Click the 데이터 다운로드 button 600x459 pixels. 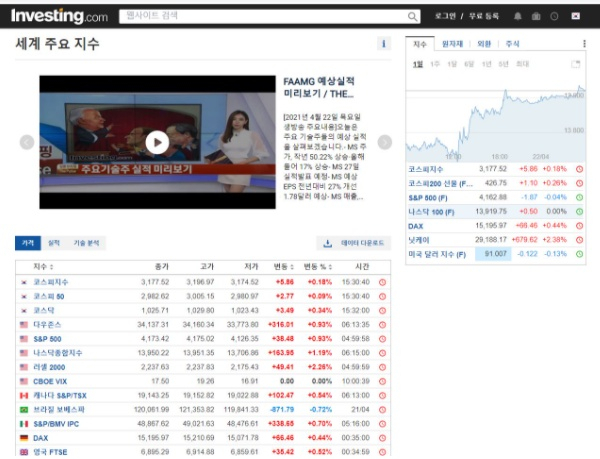tap(354, 243)
